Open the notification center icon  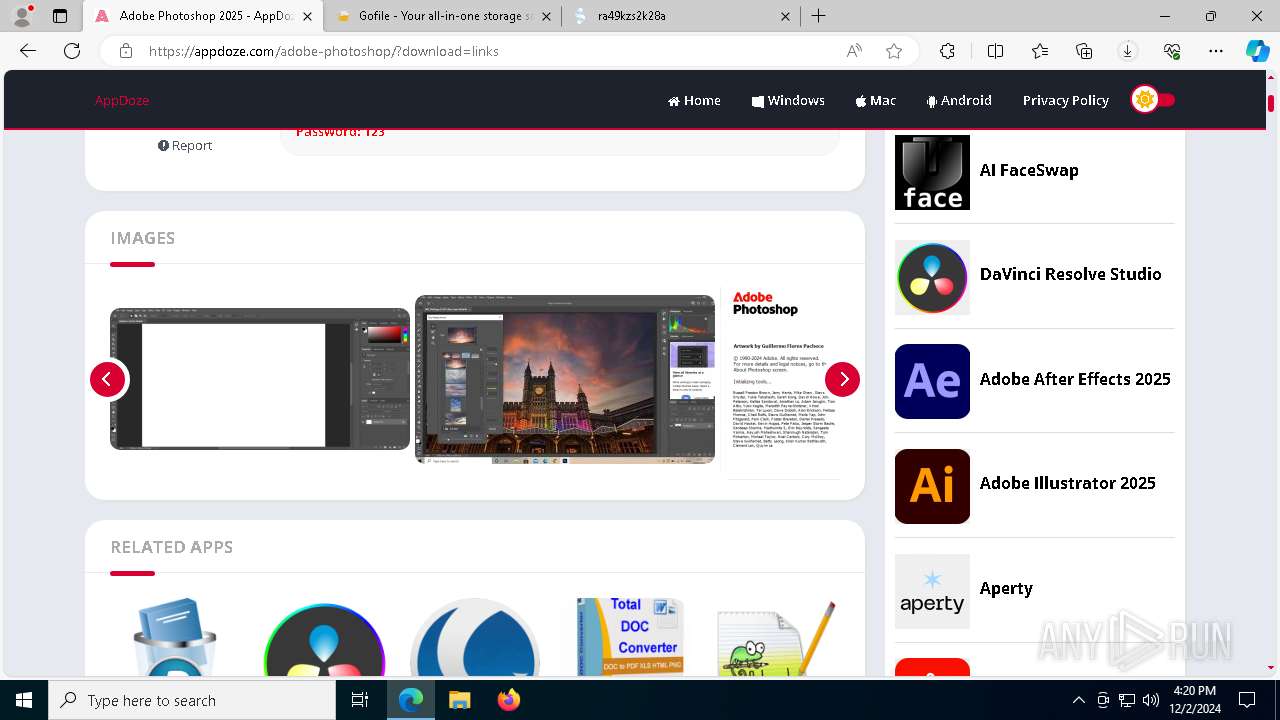click(x=1247, y=700)
